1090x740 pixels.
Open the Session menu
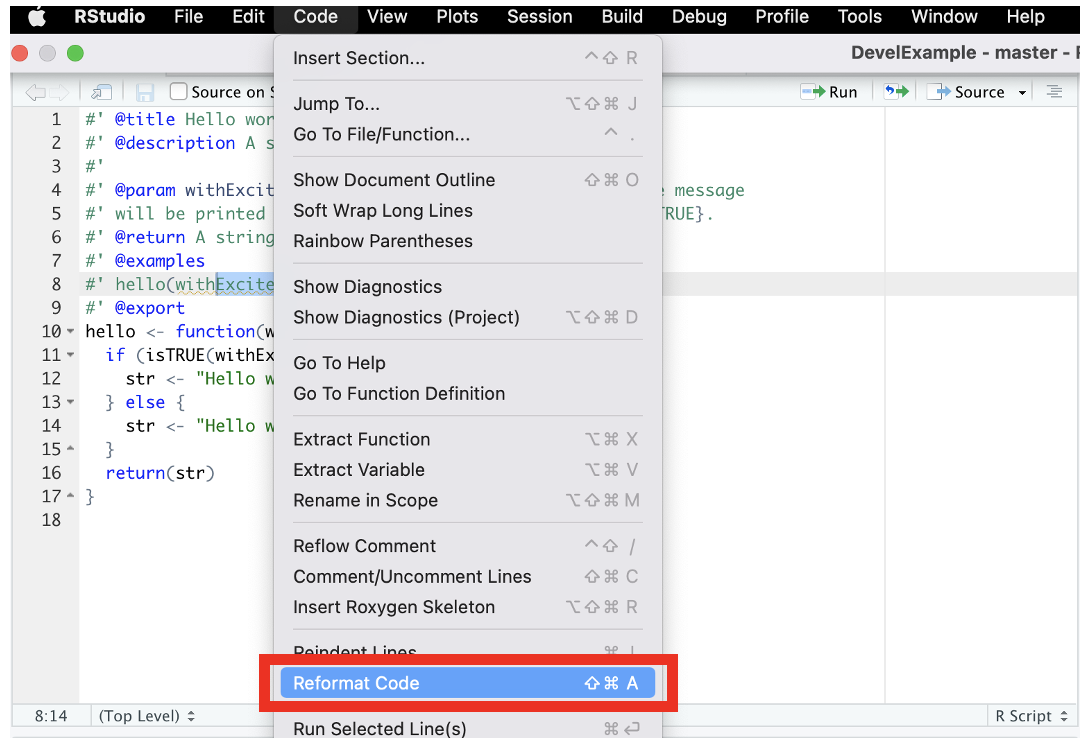pos(539,17)
